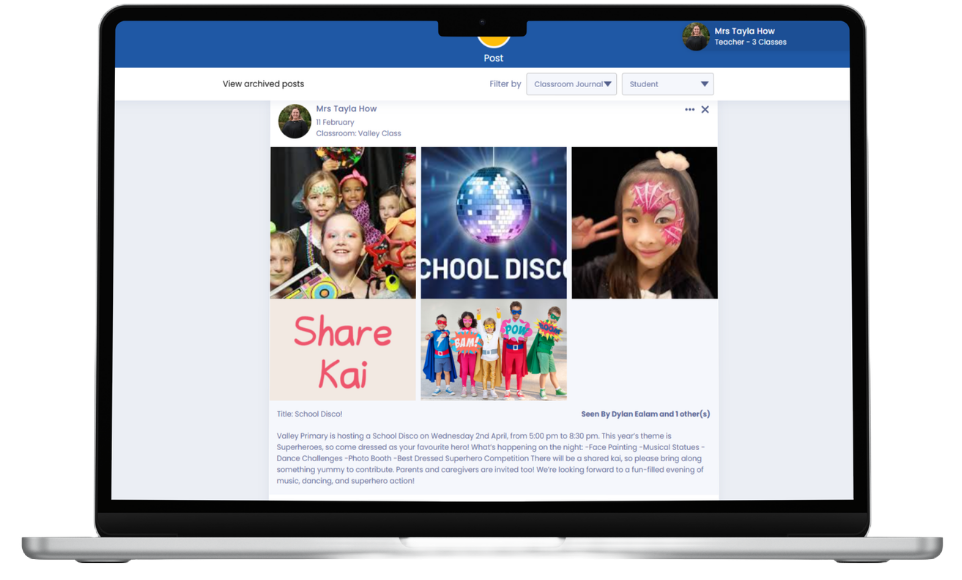Open Mrs Tayla How post author link
Viewport: 962px width, 580px height.
tap(346, 109)
